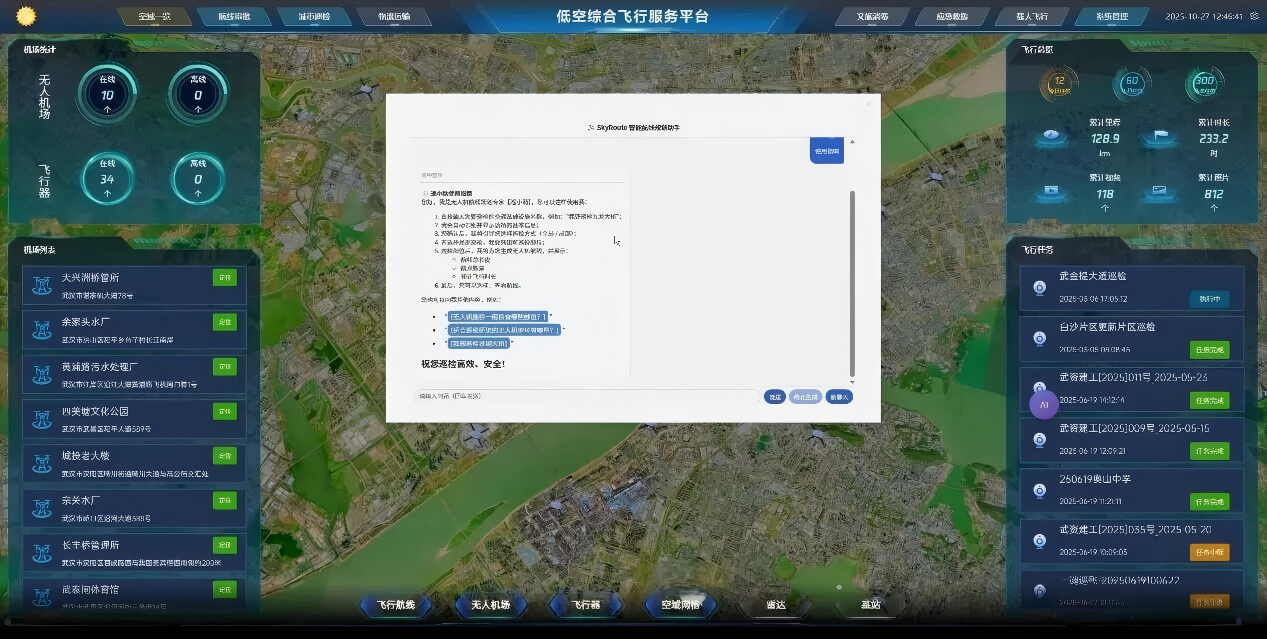1267x639 pixels.
Task: Toggle the 飞行航线 map layer button
Action: [x=402, y=605]
